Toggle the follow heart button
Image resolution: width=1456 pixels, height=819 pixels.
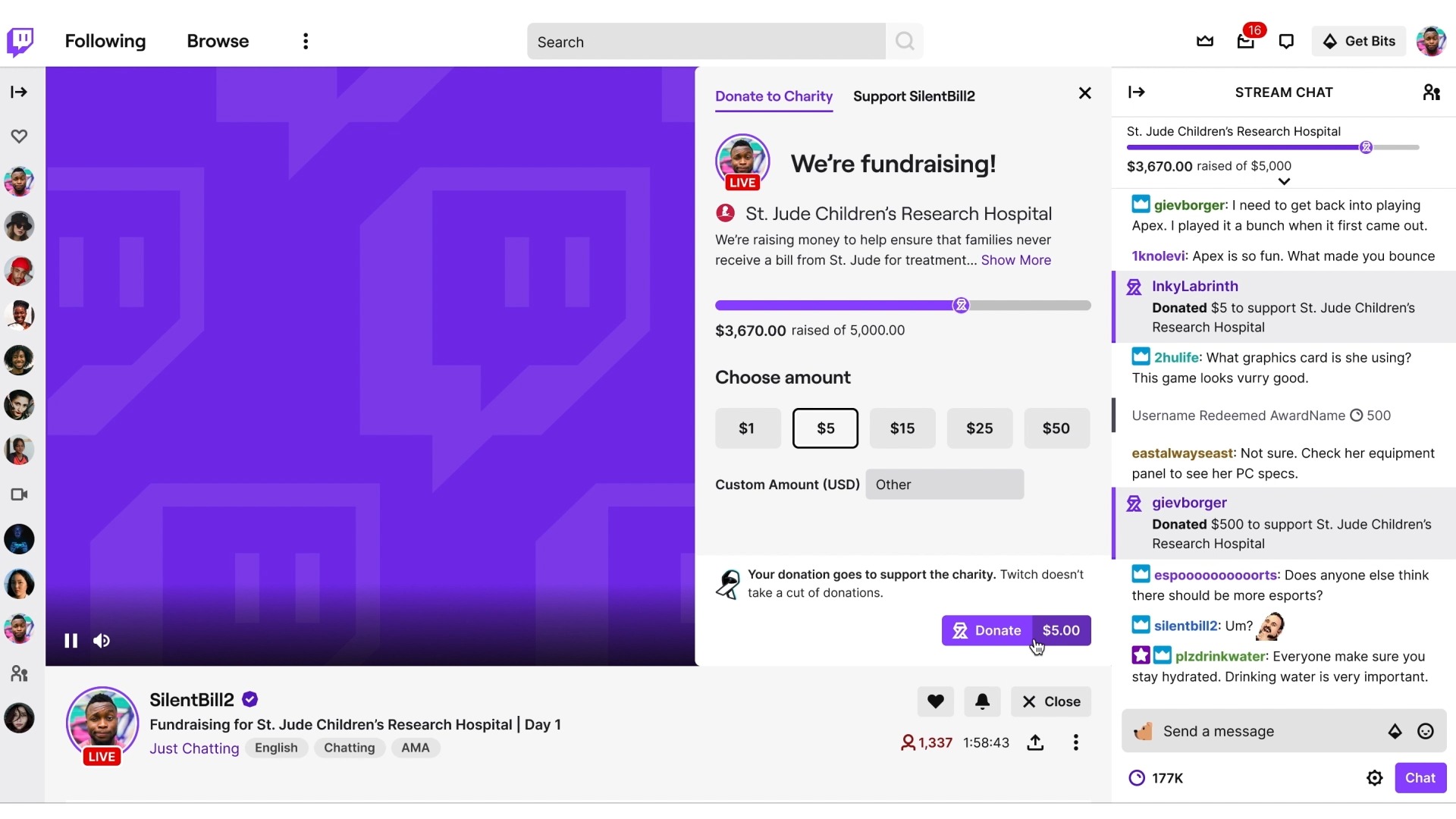[934, 701]
